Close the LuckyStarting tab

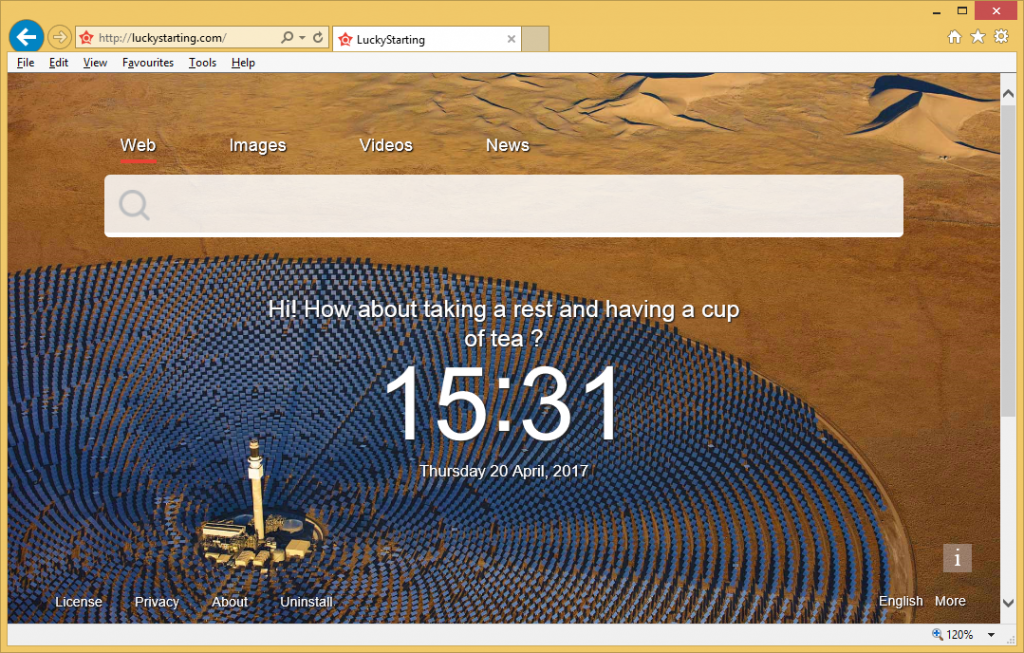pos(512,40)
